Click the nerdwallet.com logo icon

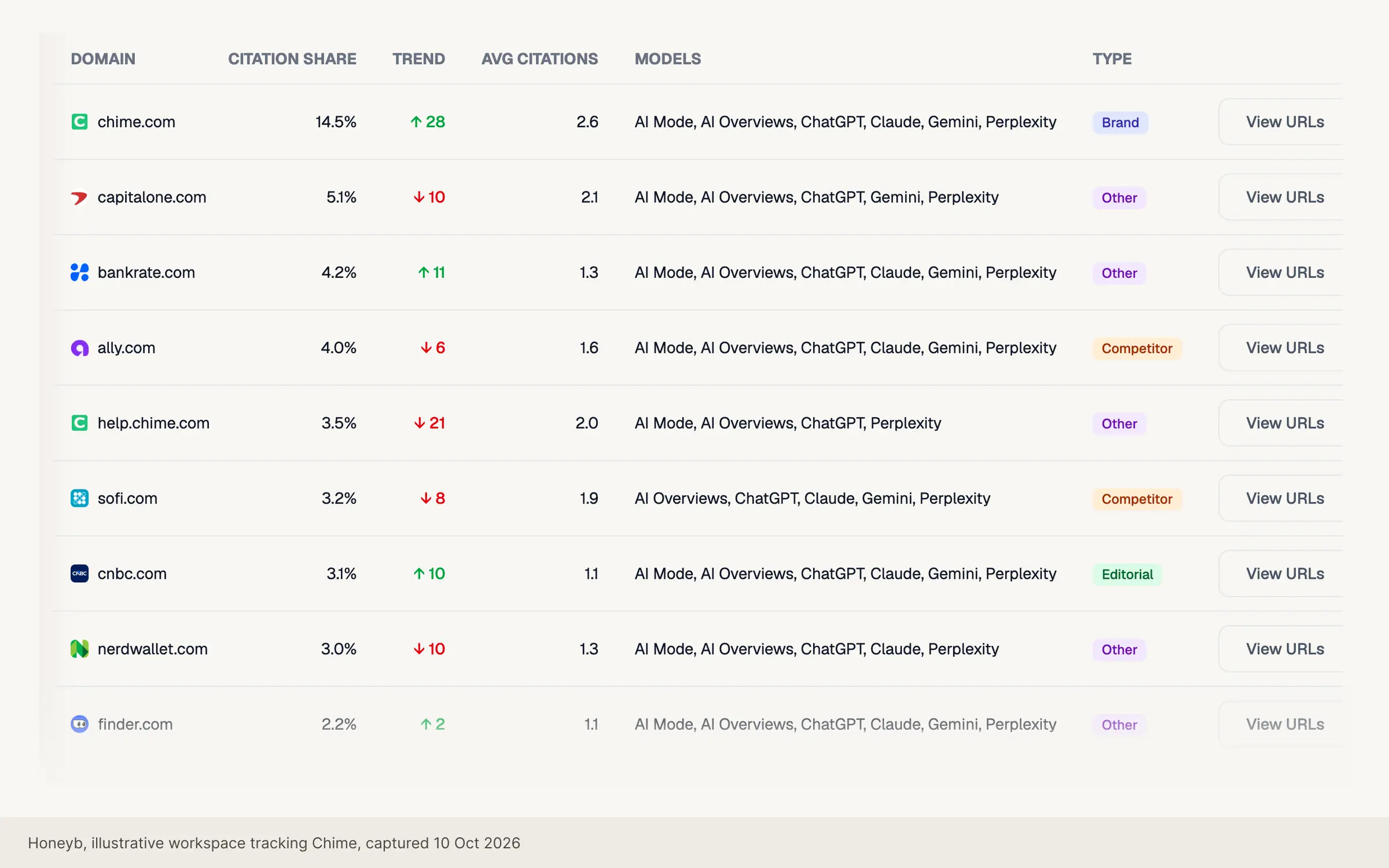(79, 649)
